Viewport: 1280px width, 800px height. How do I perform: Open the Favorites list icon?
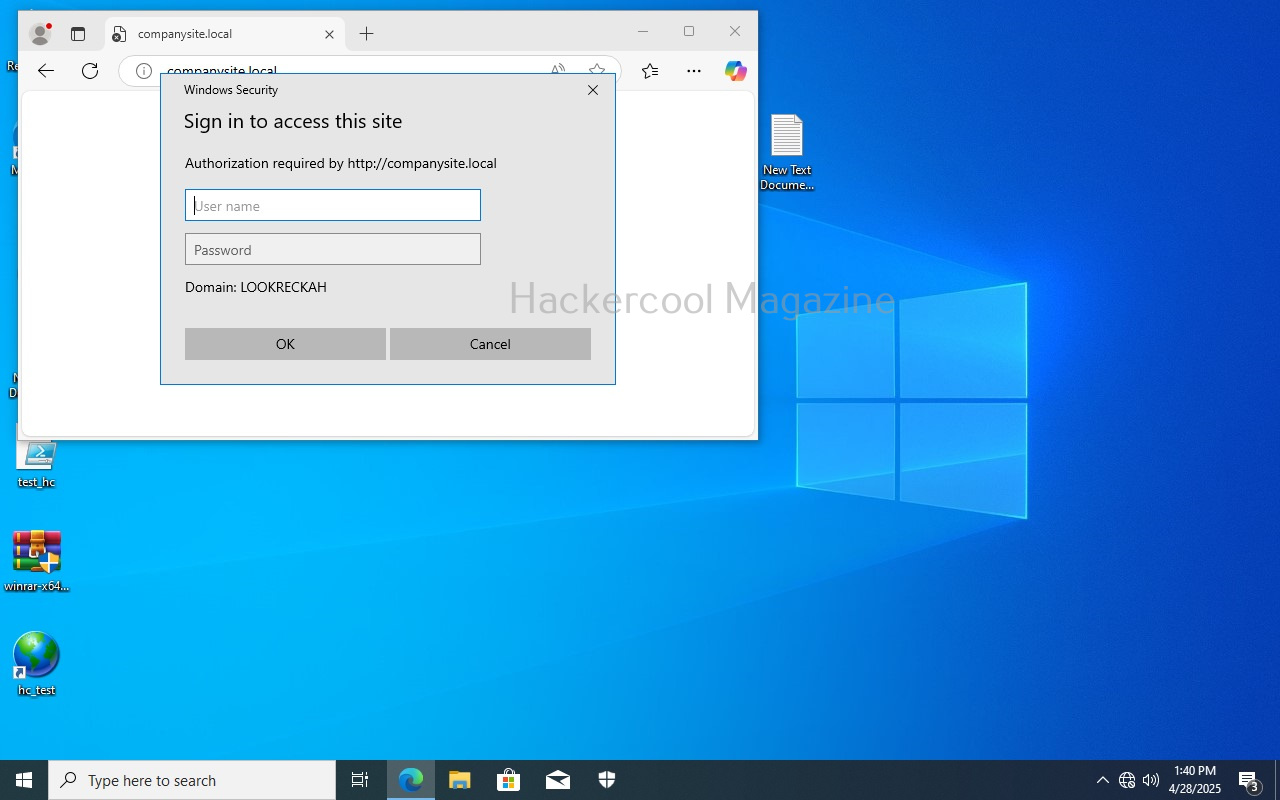[x=650, y=71]
